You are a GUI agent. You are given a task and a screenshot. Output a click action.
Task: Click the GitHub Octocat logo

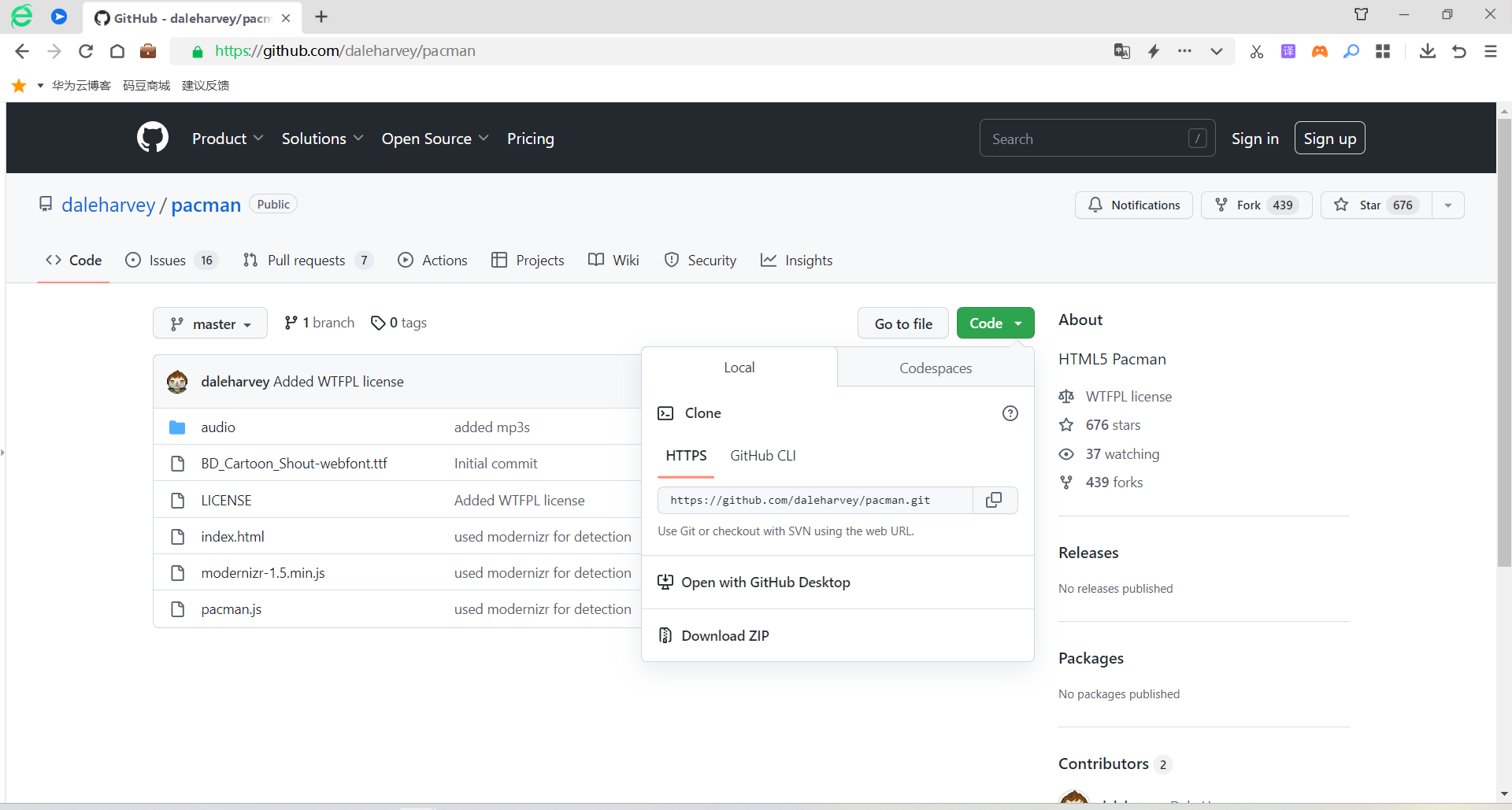(x=153, y=138)
